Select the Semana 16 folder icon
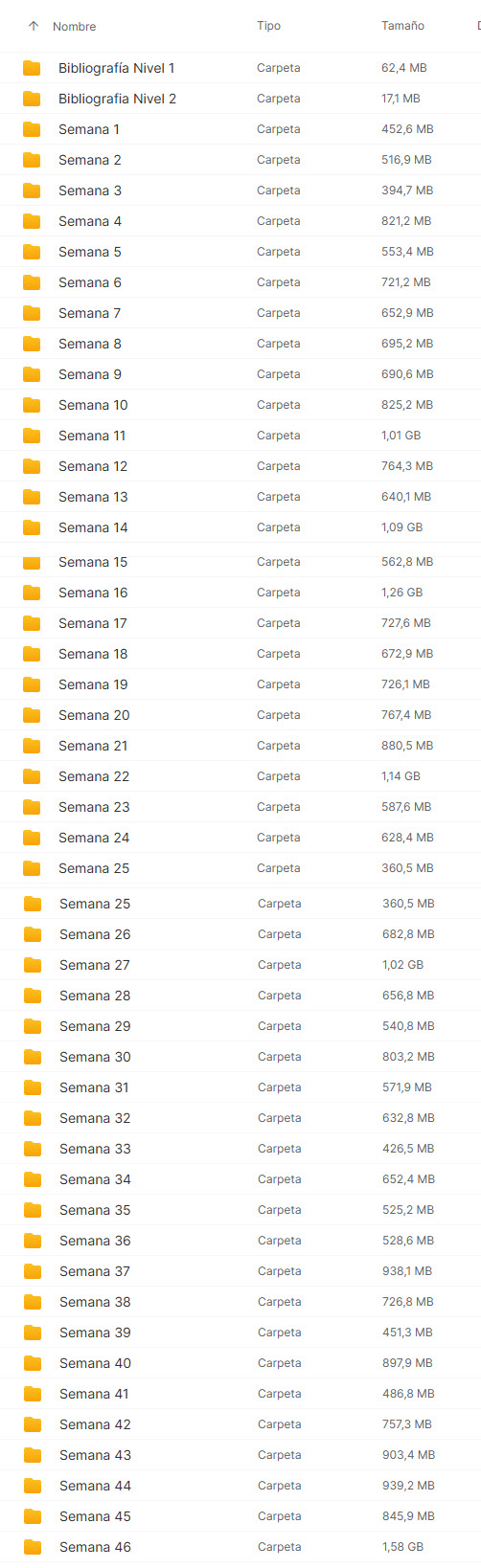The height and width of the screenshot is (1568, 481). click(x=32, y=593)
